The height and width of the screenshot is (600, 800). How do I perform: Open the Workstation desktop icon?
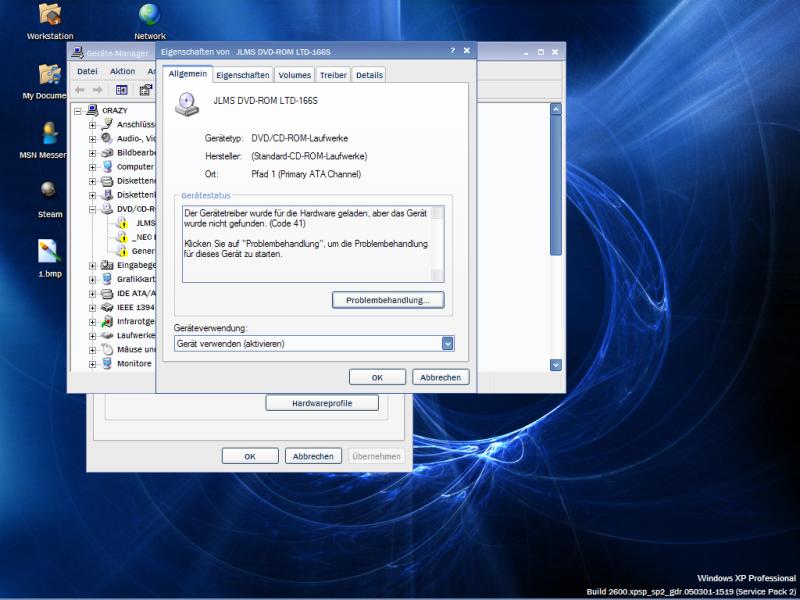tap(50, 15)
